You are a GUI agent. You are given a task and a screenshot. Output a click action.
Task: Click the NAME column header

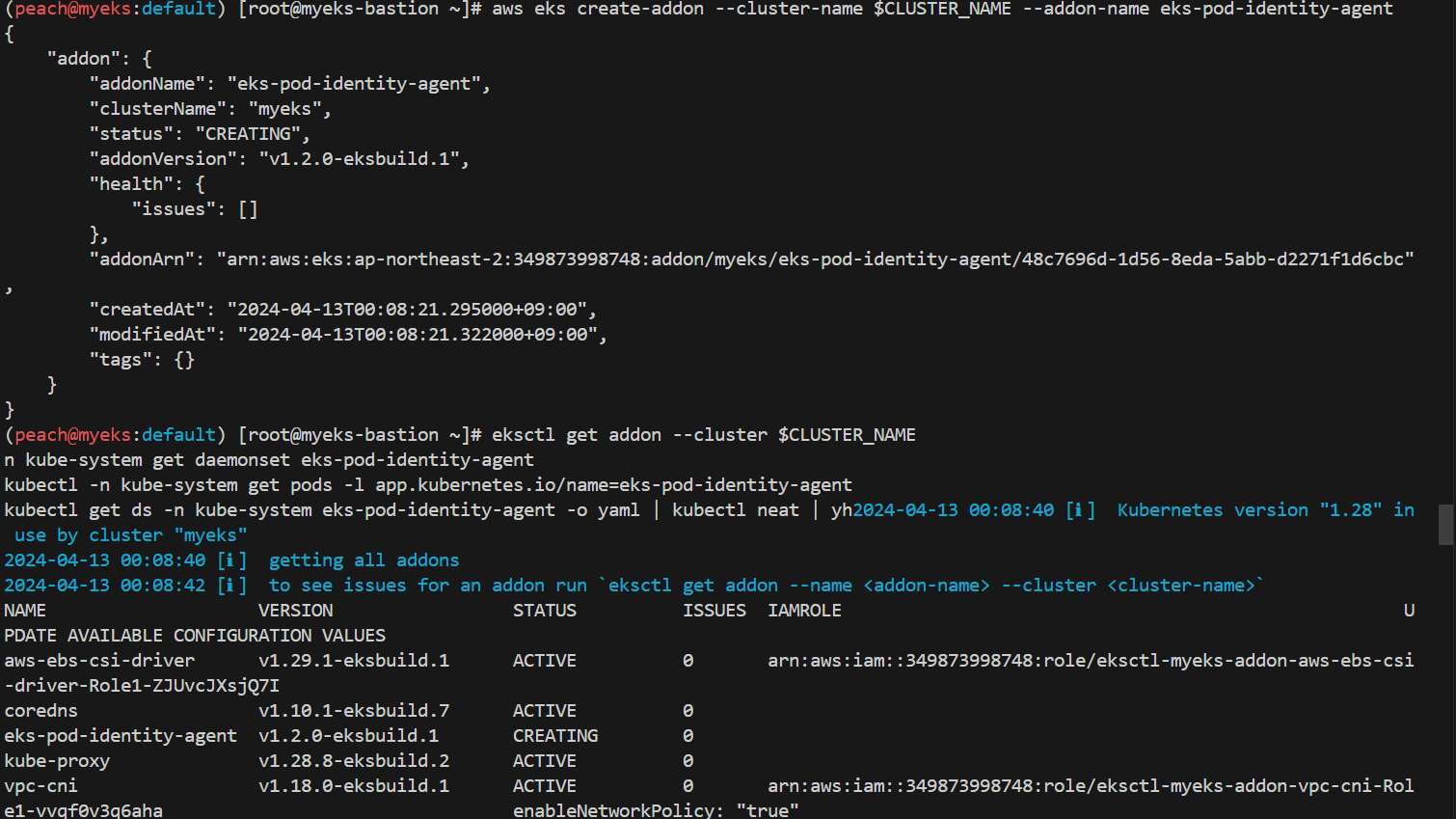[25, 611]
